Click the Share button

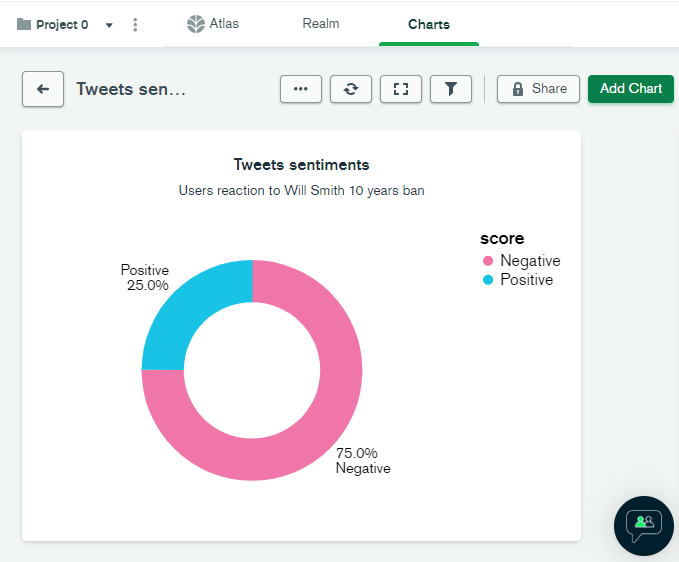coord(538,89)
